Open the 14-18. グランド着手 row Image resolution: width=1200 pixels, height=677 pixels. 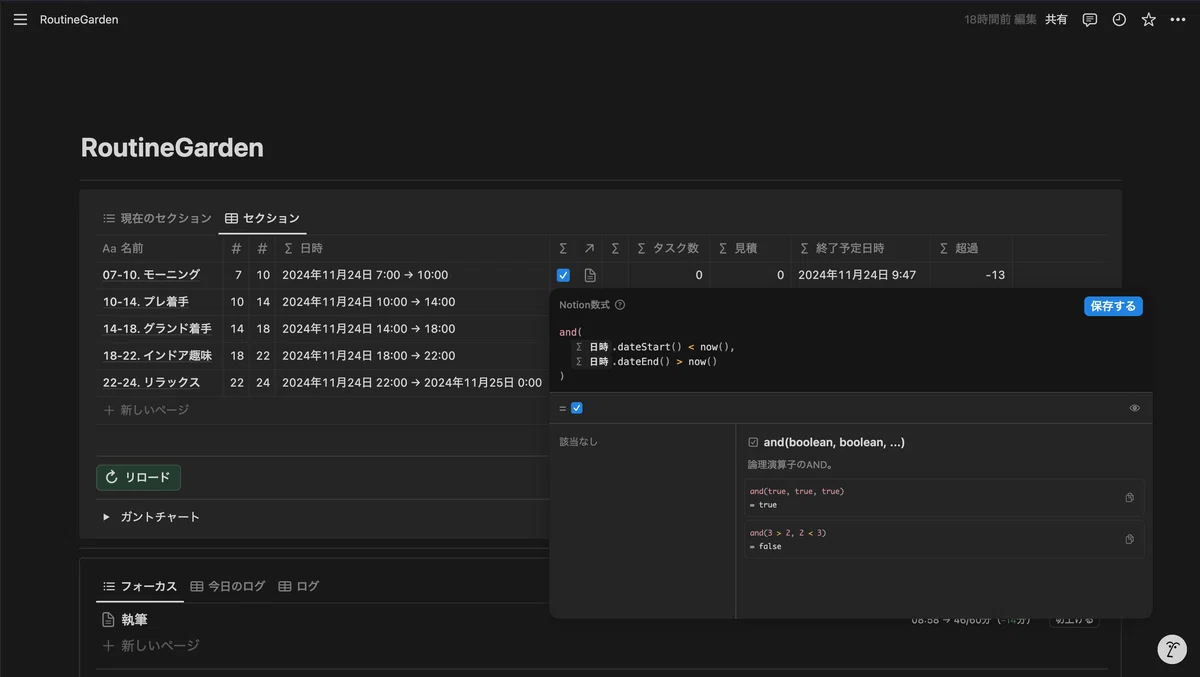coord(157,329)
